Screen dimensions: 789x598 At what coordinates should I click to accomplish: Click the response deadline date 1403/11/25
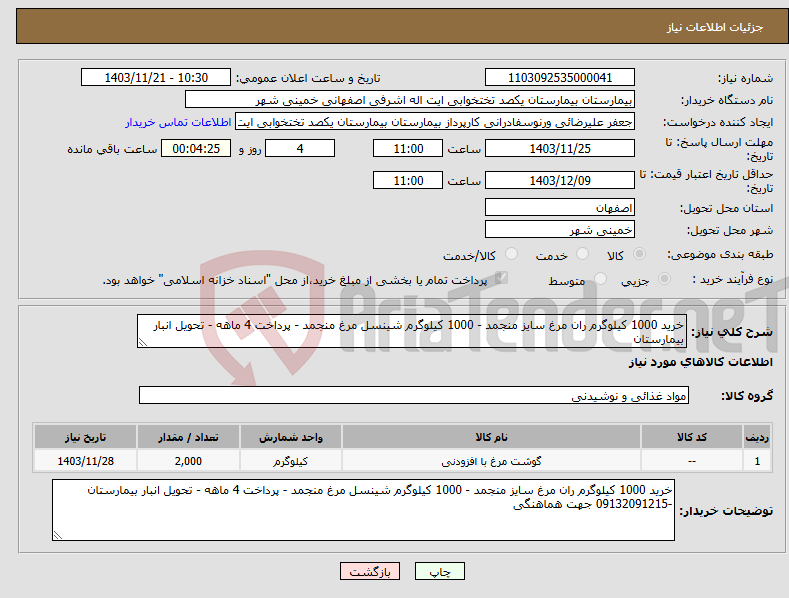(x=560, y=148)
